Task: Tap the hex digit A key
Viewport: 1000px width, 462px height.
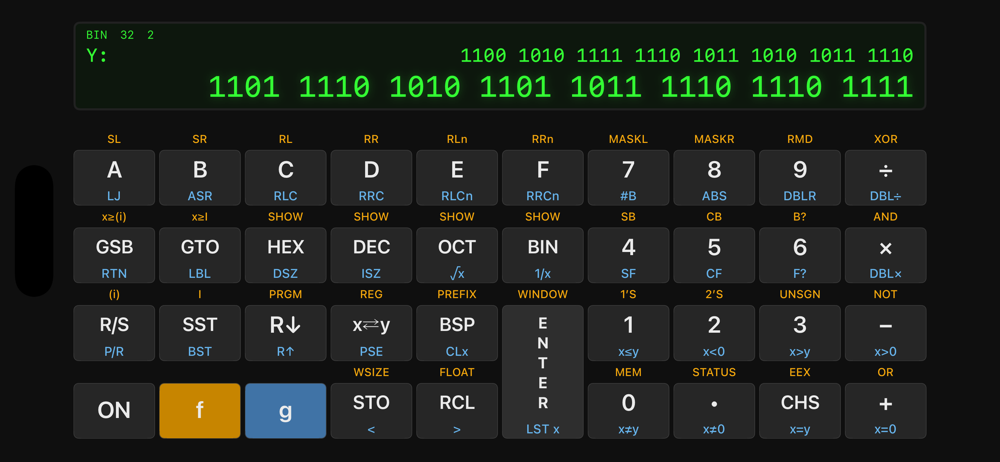Action: (x=114, y=178)
